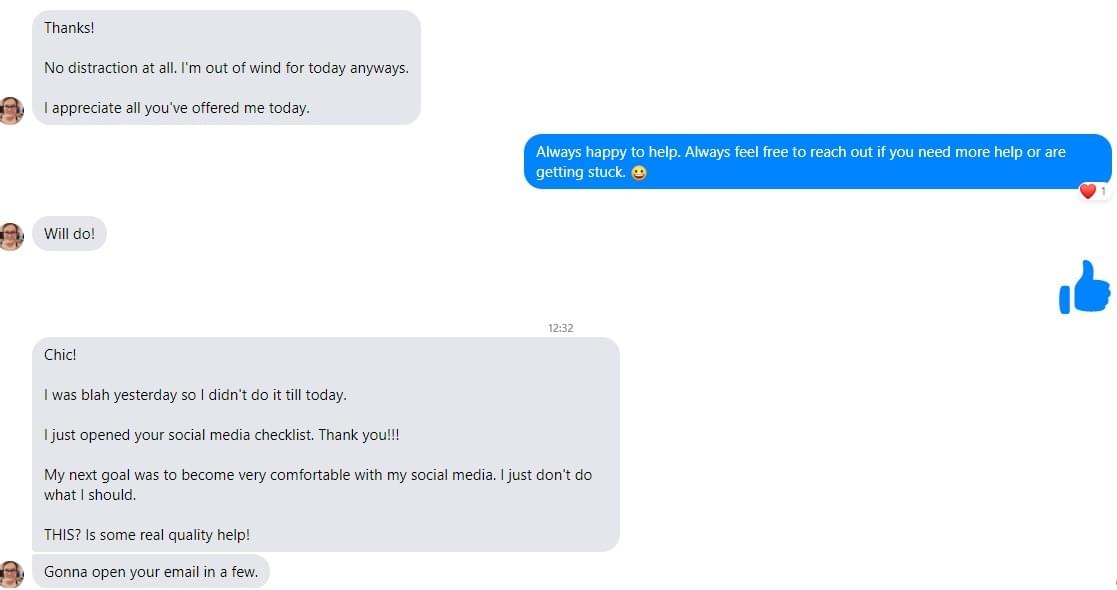Click the line "I appreciate all you've offered me today."
Image resolution: width=1117 pixels, height=590 pixels.
(x=177, y=108)
